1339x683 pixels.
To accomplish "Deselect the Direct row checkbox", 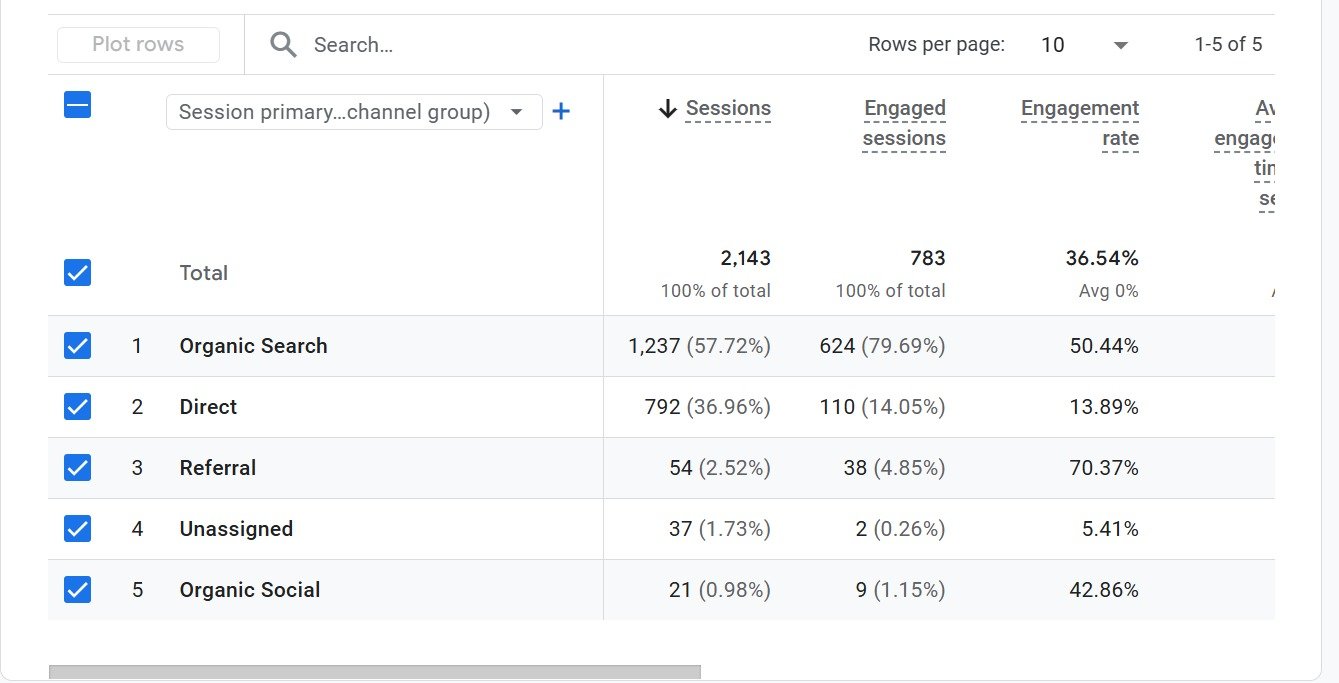I will coord(77,407).
